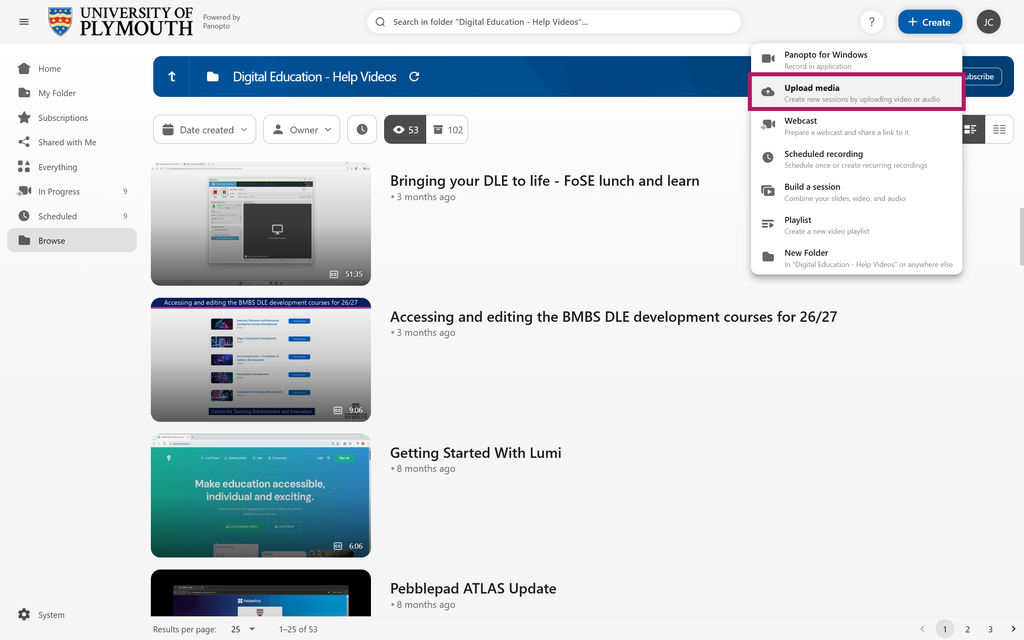Screen dimensions: 1024x640
Task: Open Pebblepad ATLAS Update title
Action: (x=473, y=588)
